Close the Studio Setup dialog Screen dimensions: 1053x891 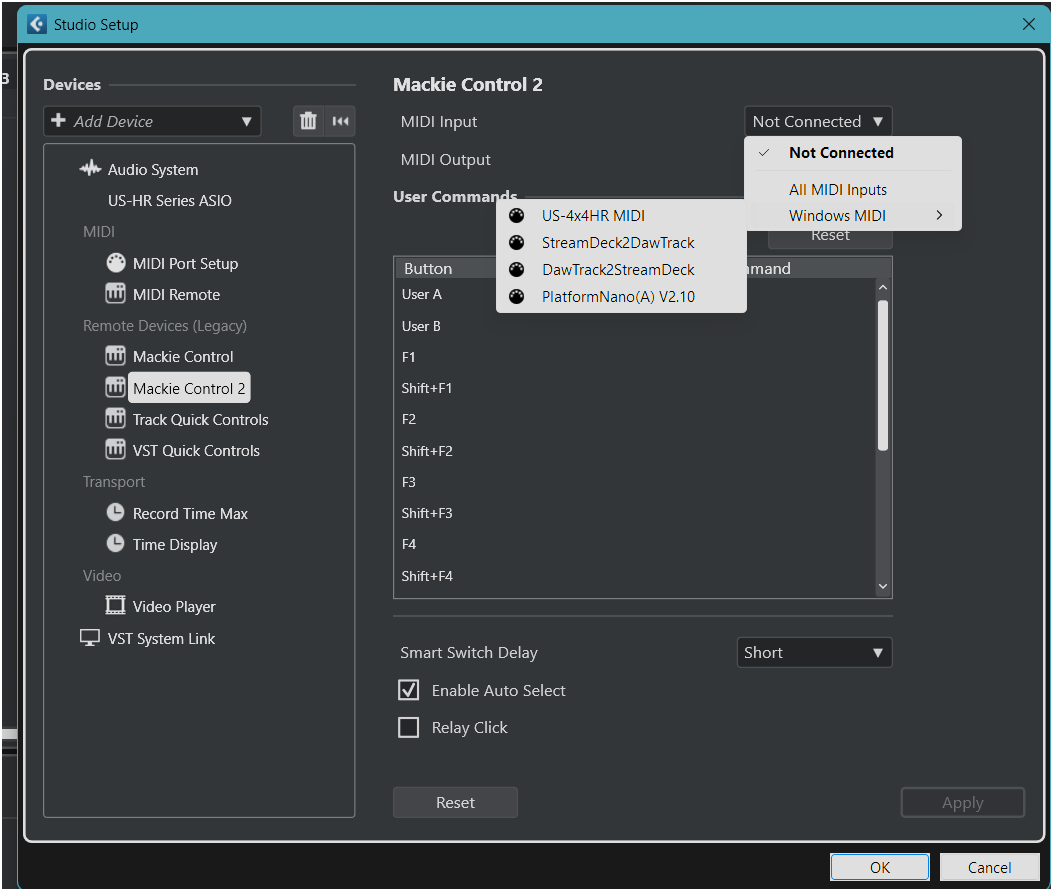pyautogui.click(x=1028, y=24)
